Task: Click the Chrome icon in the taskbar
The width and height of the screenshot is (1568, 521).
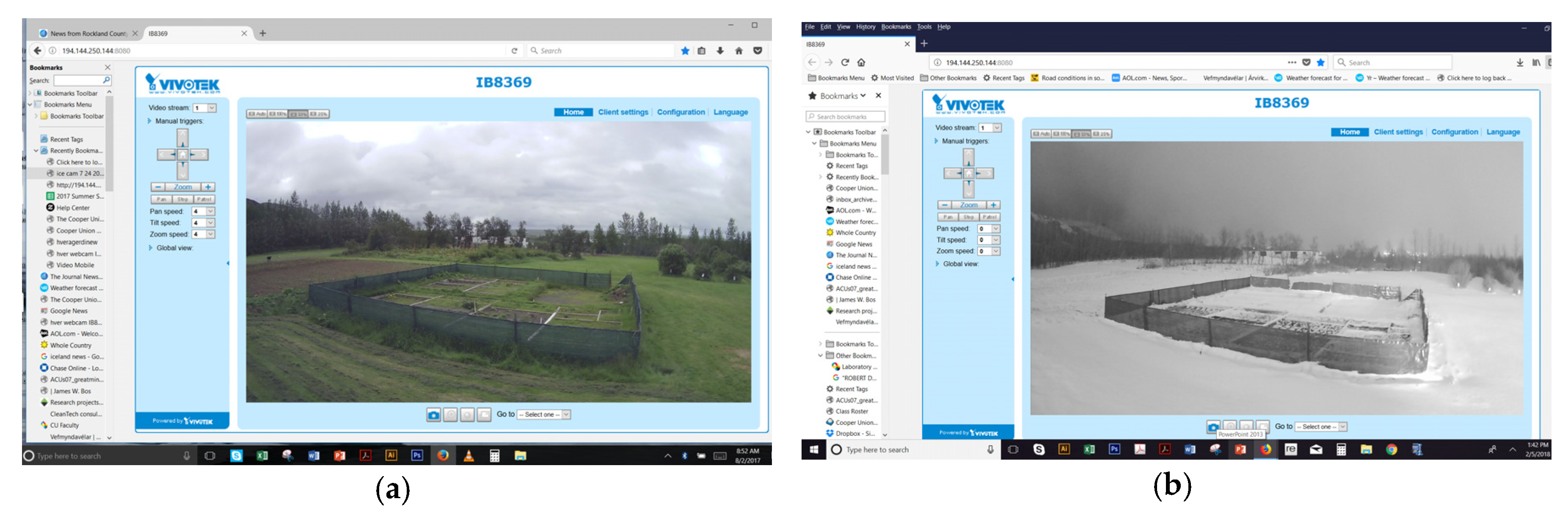Action: pos(1392,450)
